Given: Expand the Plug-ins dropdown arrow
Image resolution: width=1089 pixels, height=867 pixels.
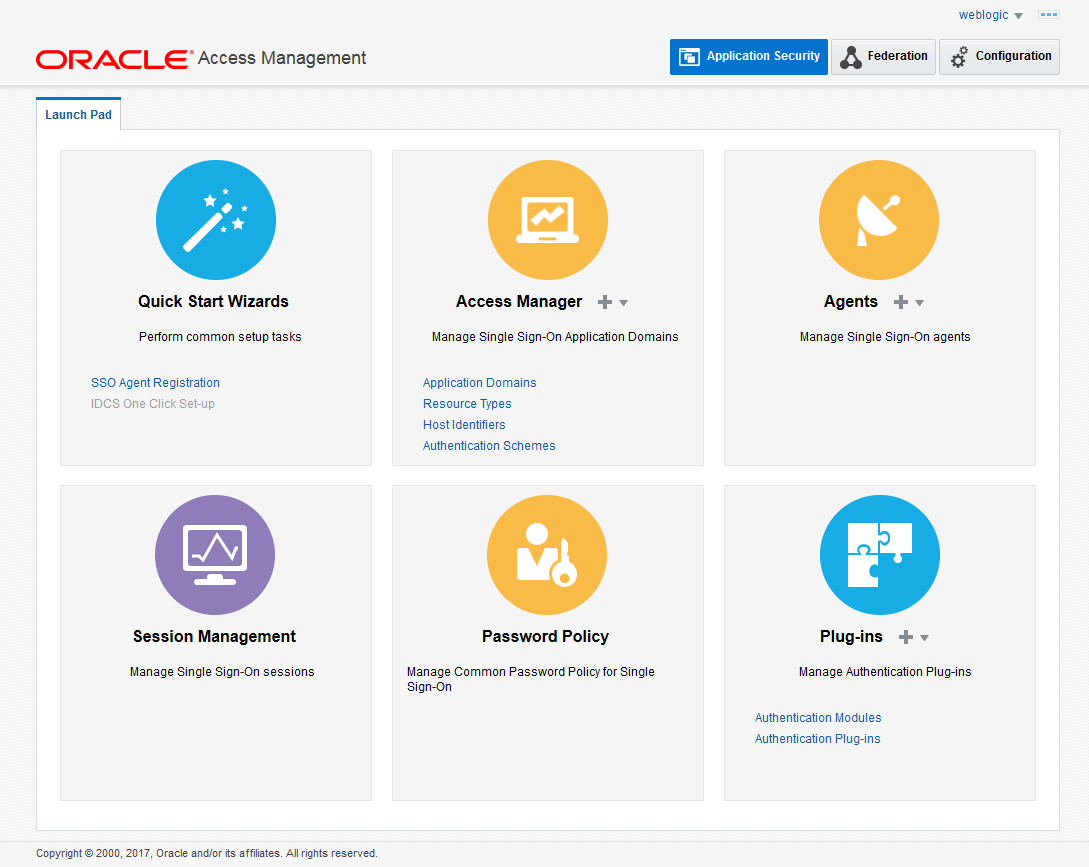Looking at the screenshot, I should pos(924,638).
